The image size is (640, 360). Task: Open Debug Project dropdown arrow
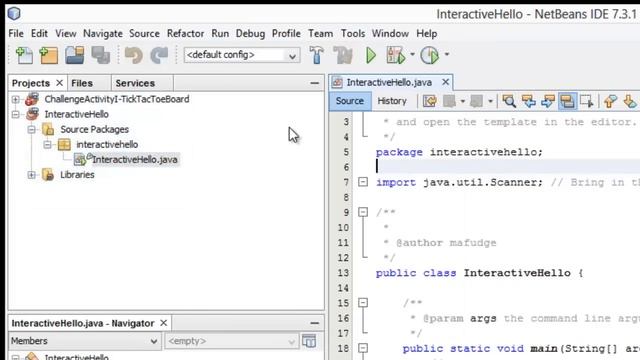(x=412, y=54)
